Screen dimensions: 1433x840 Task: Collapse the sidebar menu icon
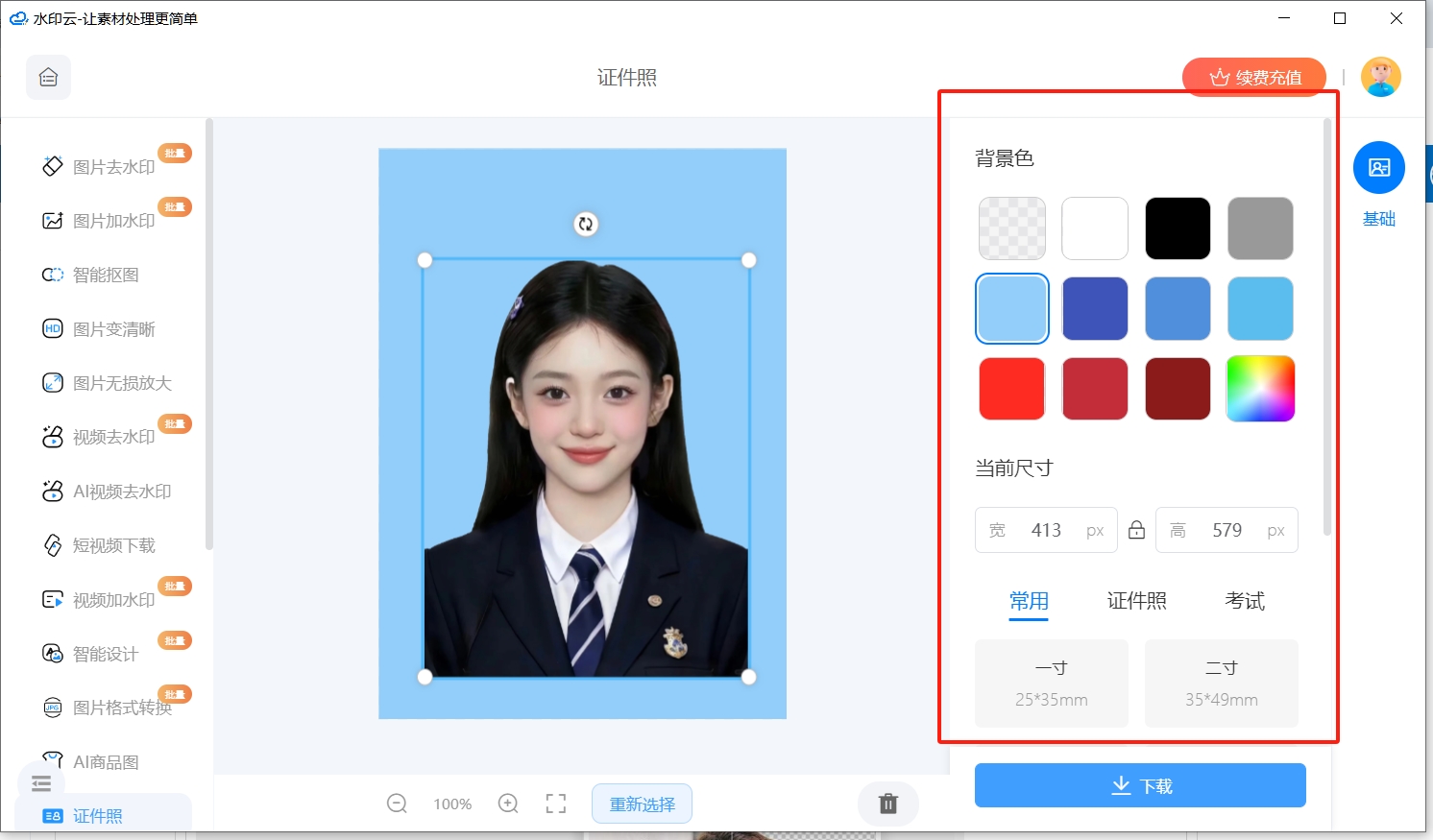click(41, 783)
